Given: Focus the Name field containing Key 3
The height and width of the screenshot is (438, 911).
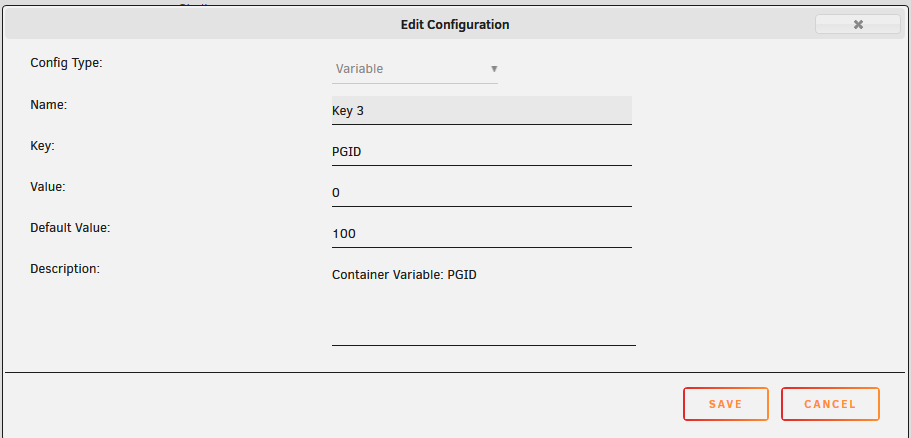Looking at the screenshot, I should click(482, 110).
